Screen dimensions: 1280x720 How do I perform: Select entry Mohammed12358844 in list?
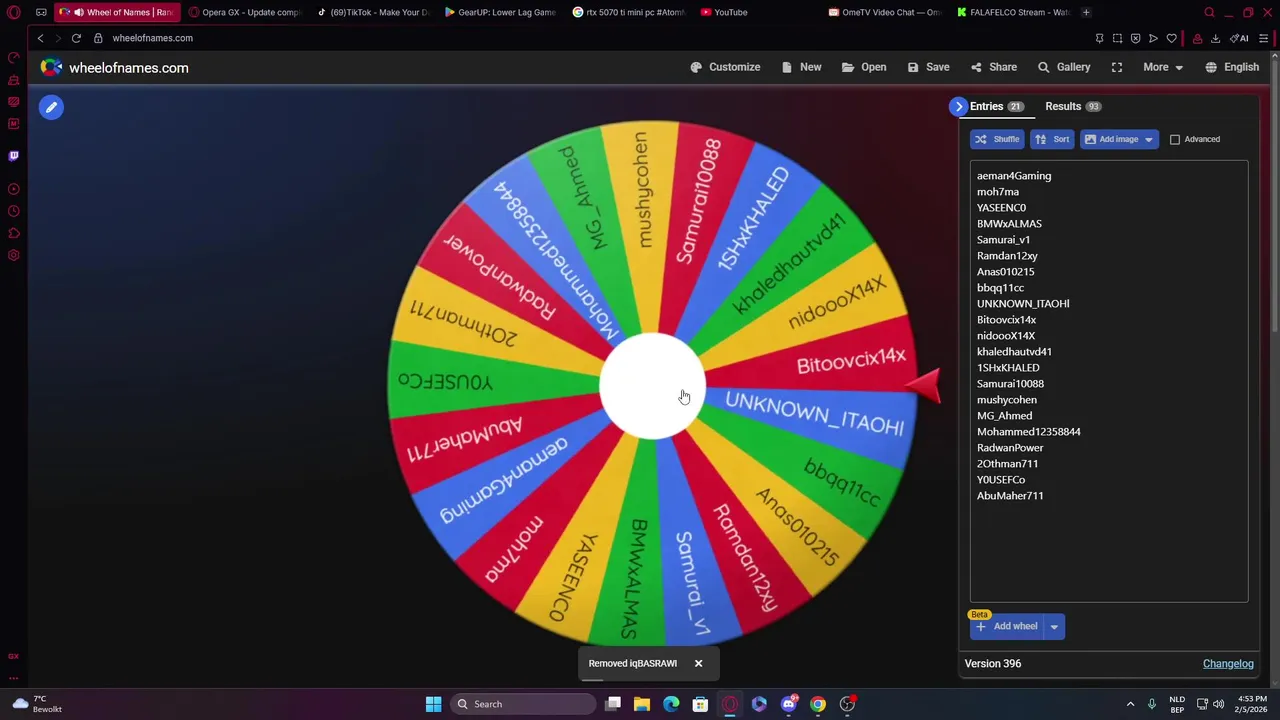tap(1028, 432)
